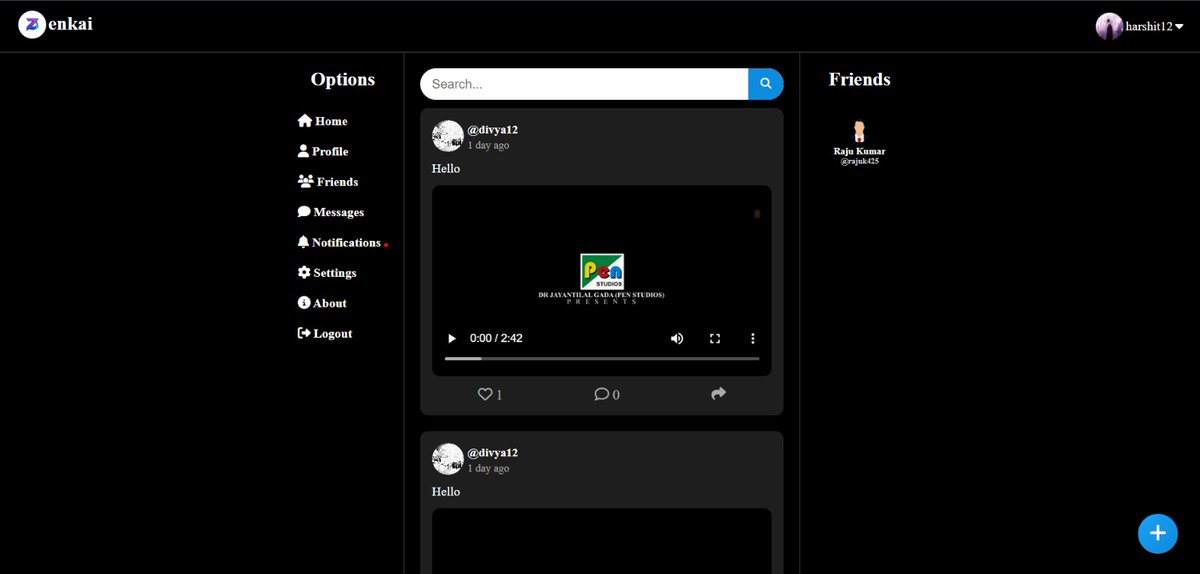Create new post with plus button

click(1157, 533)
